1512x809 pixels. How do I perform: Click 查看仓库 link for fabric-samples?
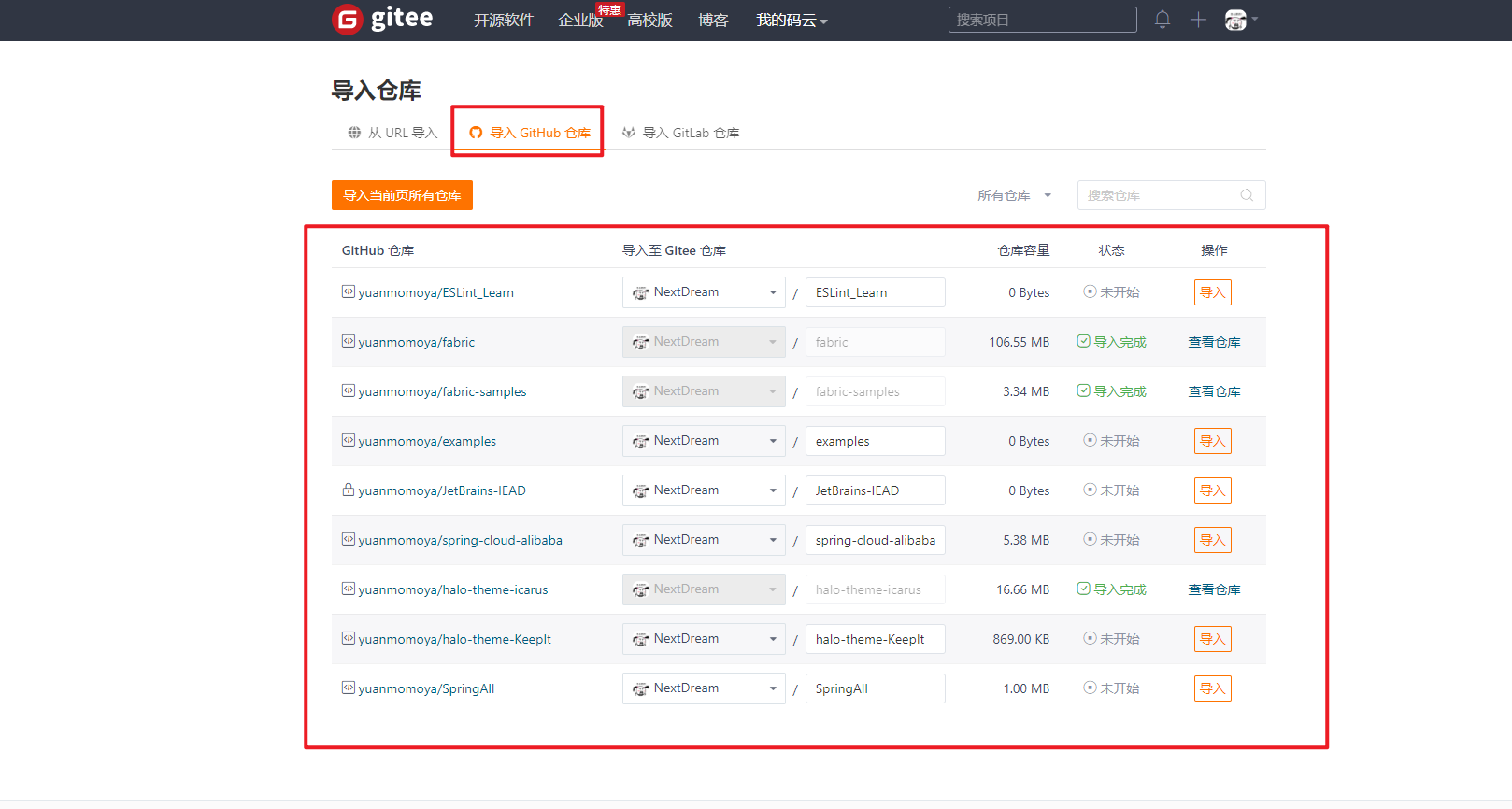click(x=1214, y=391)
